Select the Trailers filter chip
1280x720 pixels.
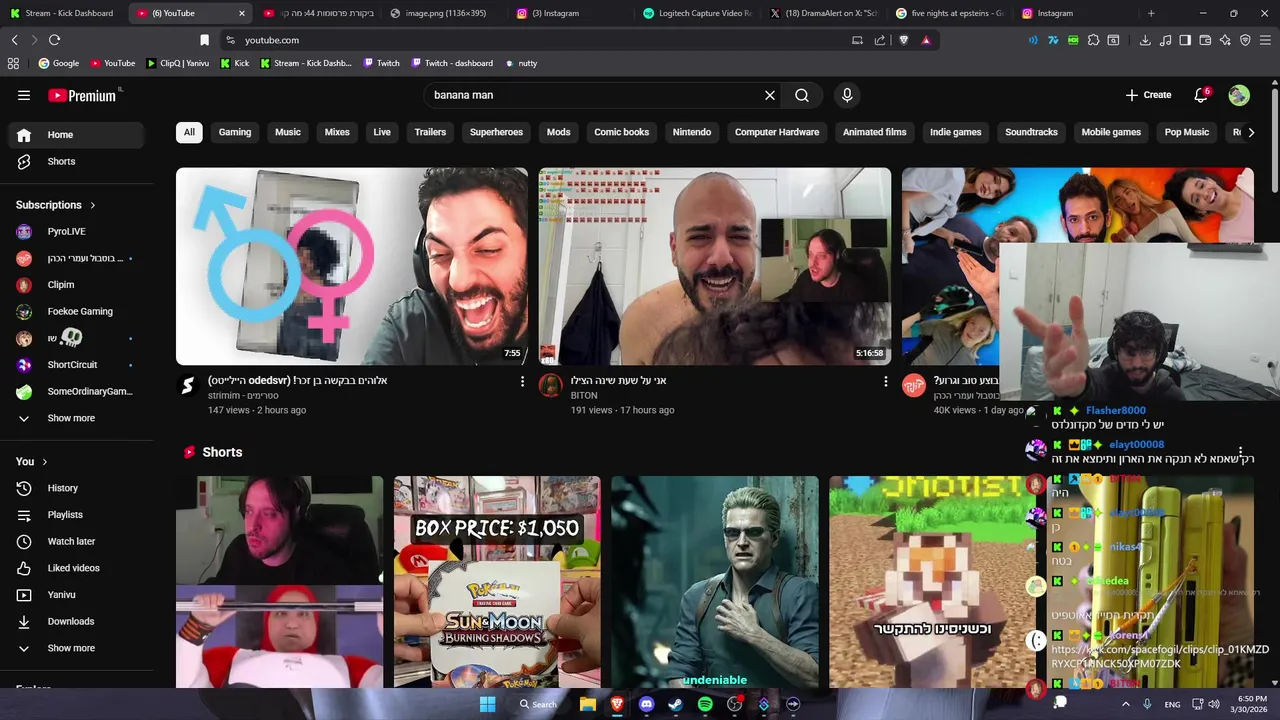click(430, 132)
